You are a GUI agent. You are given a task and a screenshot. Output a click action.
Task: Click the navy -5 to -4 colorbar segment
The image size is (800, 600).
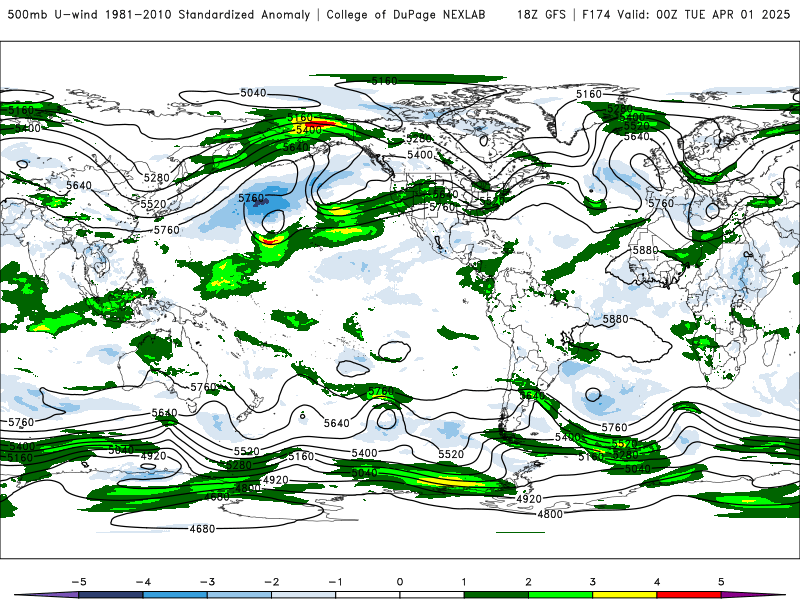pos(111,595)
